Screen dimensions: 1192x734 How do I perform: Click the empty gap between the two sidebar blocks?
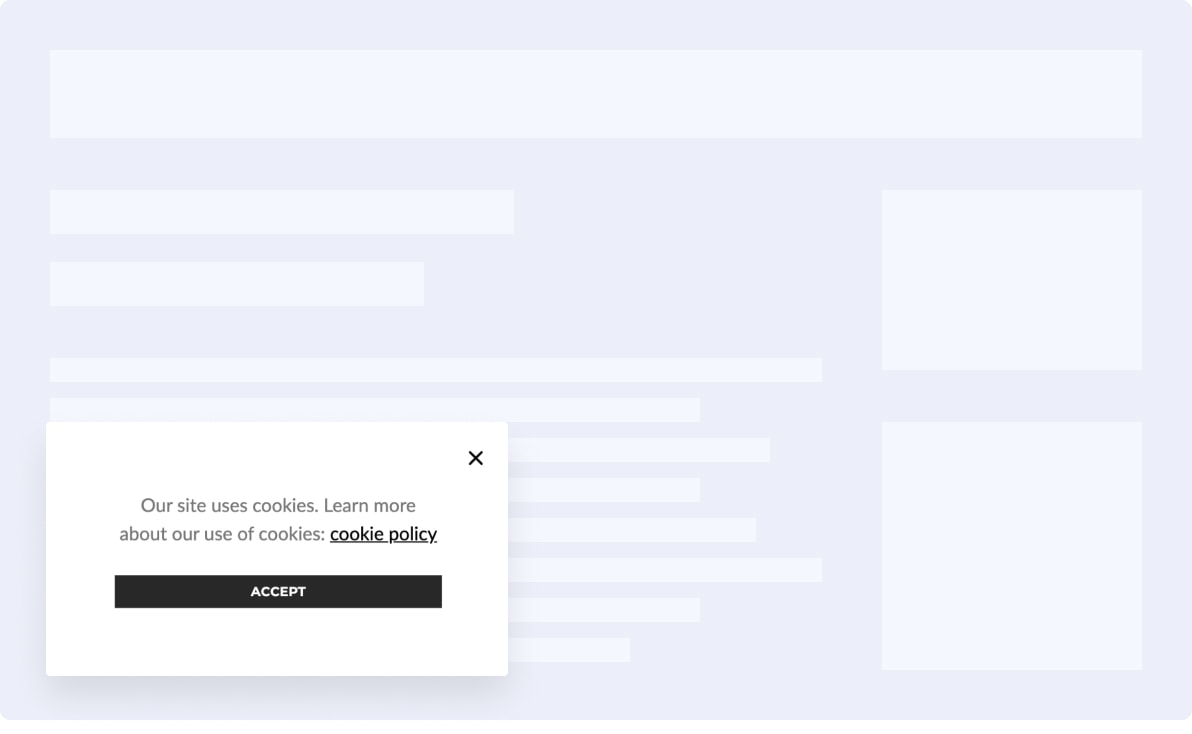point(1011,396)
